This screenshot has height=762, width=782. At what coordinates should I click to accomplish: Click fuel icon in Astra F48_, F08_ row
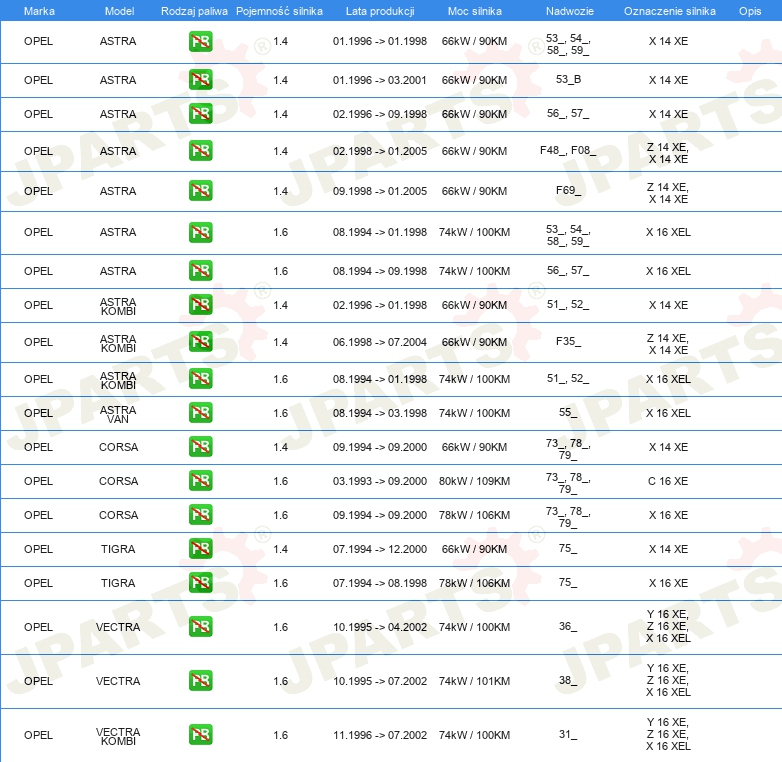tap(200, 151)
